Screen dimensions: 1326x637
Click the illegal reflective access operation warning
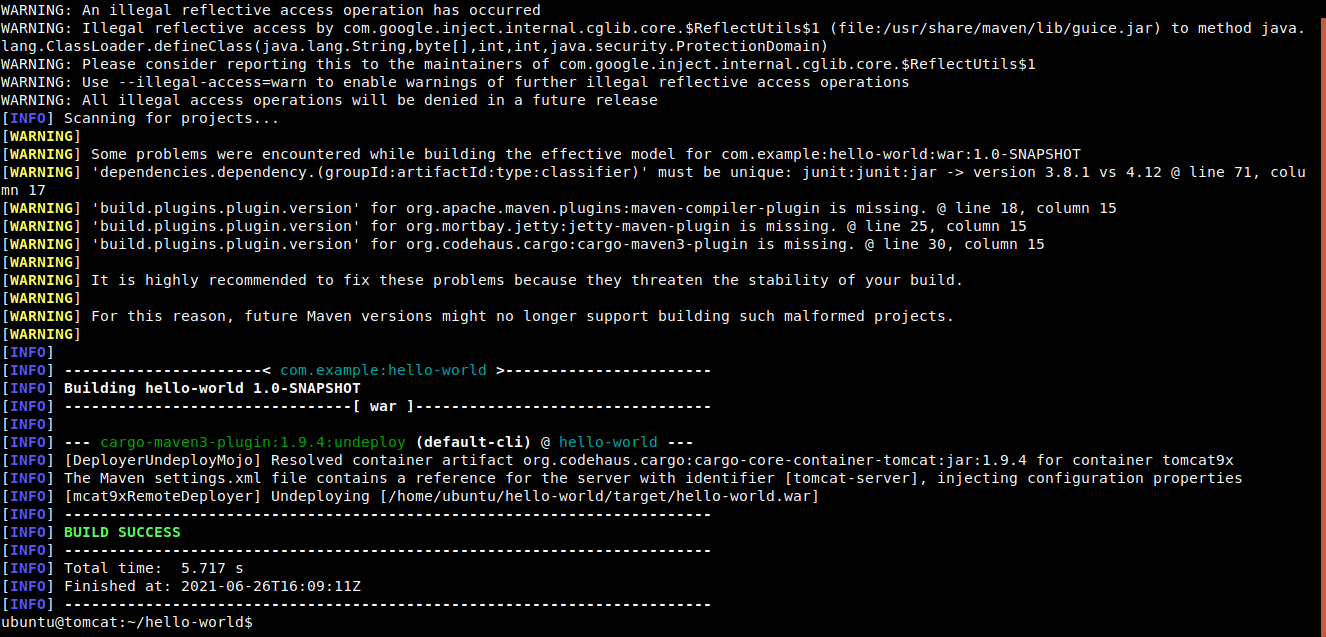point(270,10)
